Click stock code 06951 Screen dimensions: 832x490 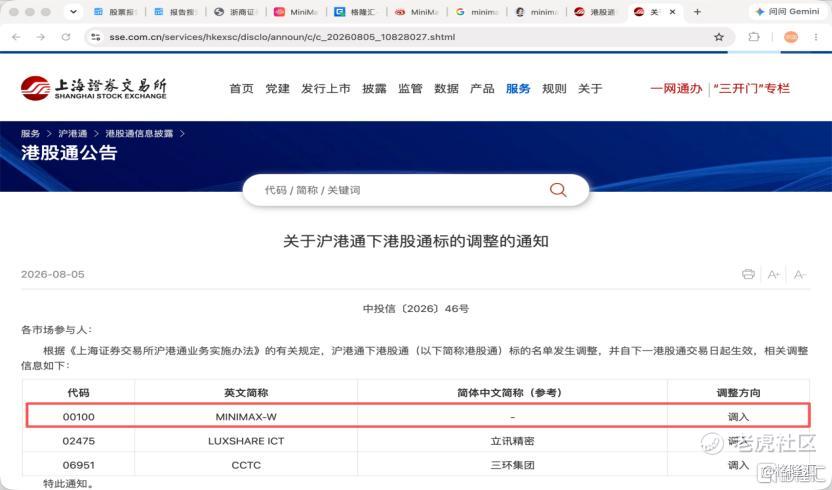(x=79, y=465)
